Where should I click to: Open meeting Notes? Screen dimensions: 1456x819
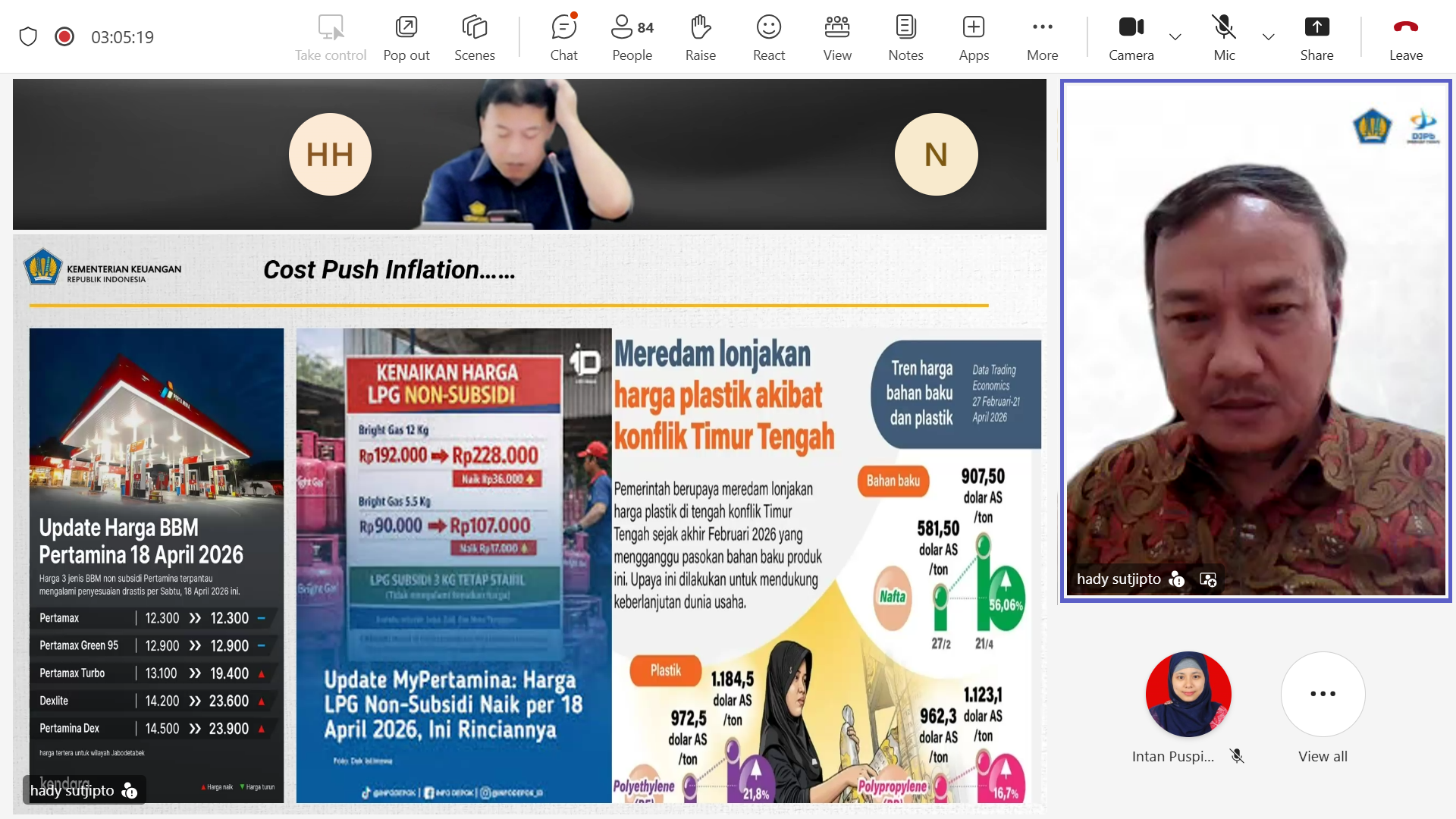click(905, 37)
